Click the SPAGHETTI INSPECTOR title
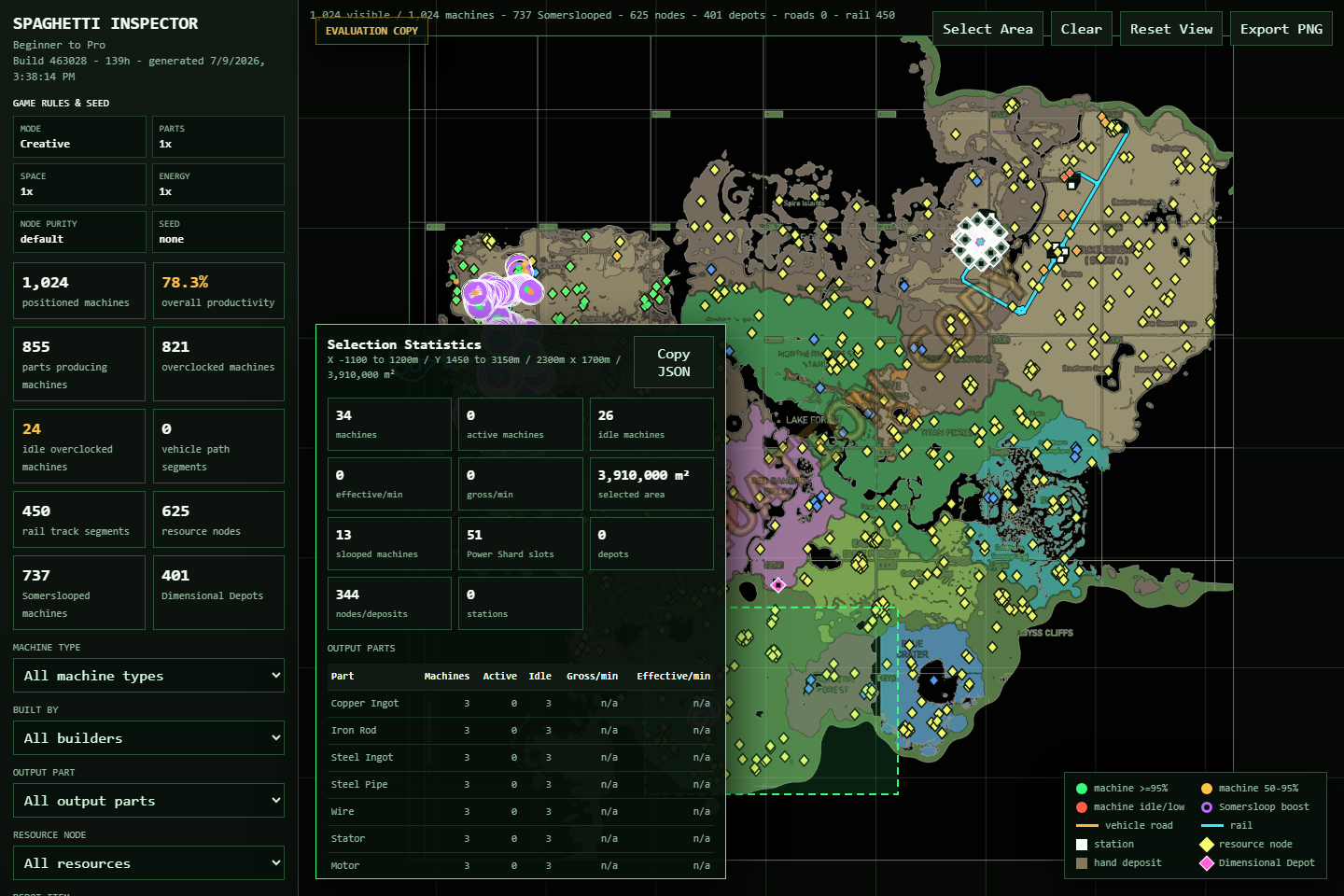 (105, 23)
